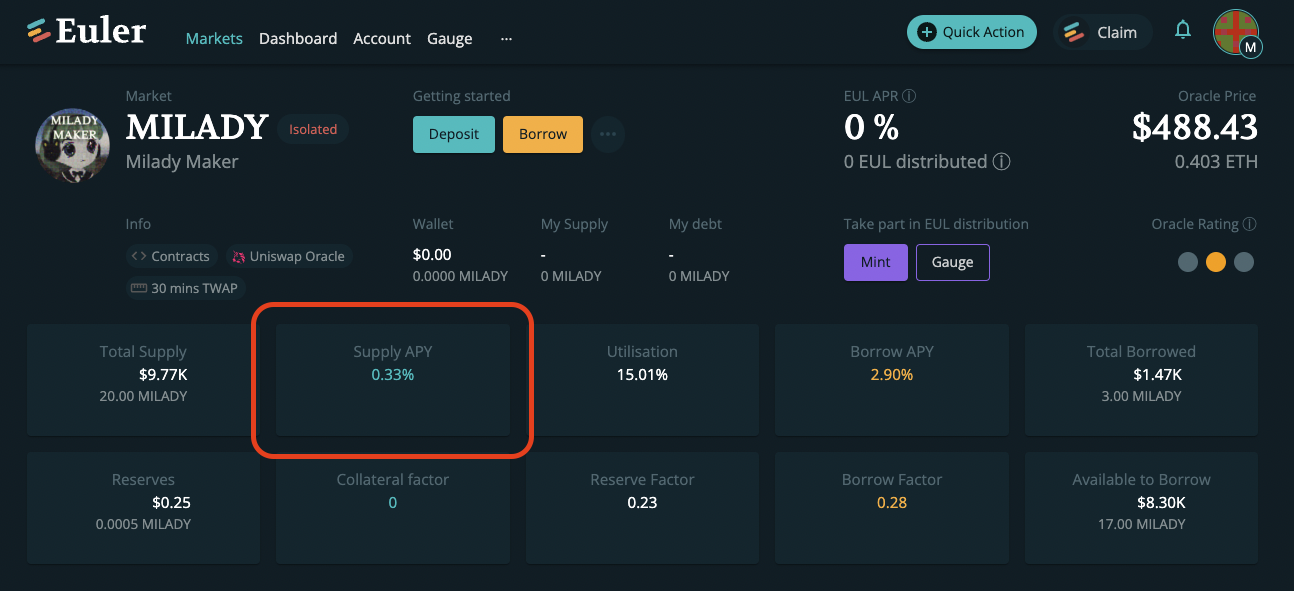Open the Uniswap Oracle link

coord(289,257)
